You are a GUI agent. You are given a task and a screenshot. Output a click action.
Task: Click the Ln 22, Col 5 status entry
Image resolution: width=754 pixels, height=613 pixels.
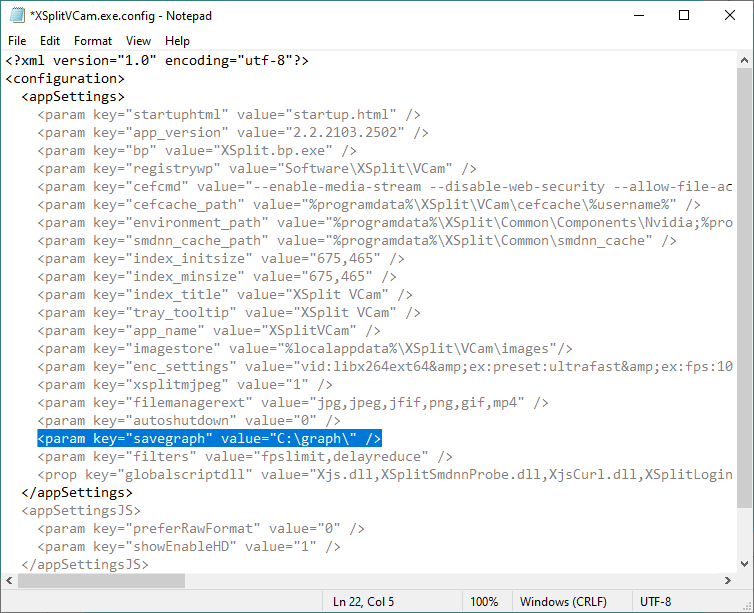point(363,602)
